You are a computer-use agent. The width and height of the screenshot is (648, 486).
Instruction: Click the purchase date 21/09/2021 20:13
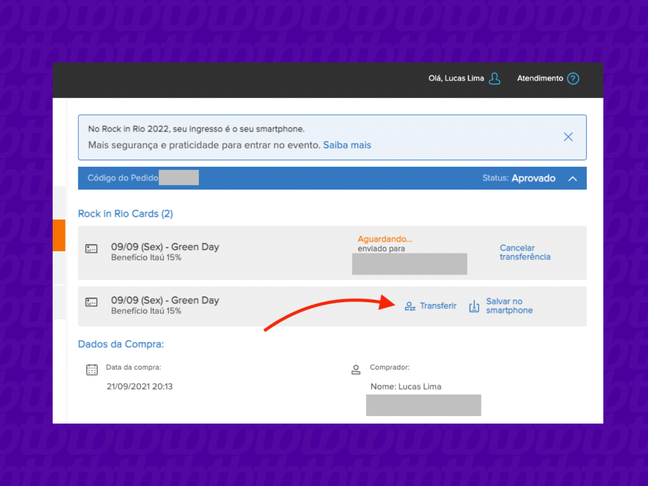point(139,387)
